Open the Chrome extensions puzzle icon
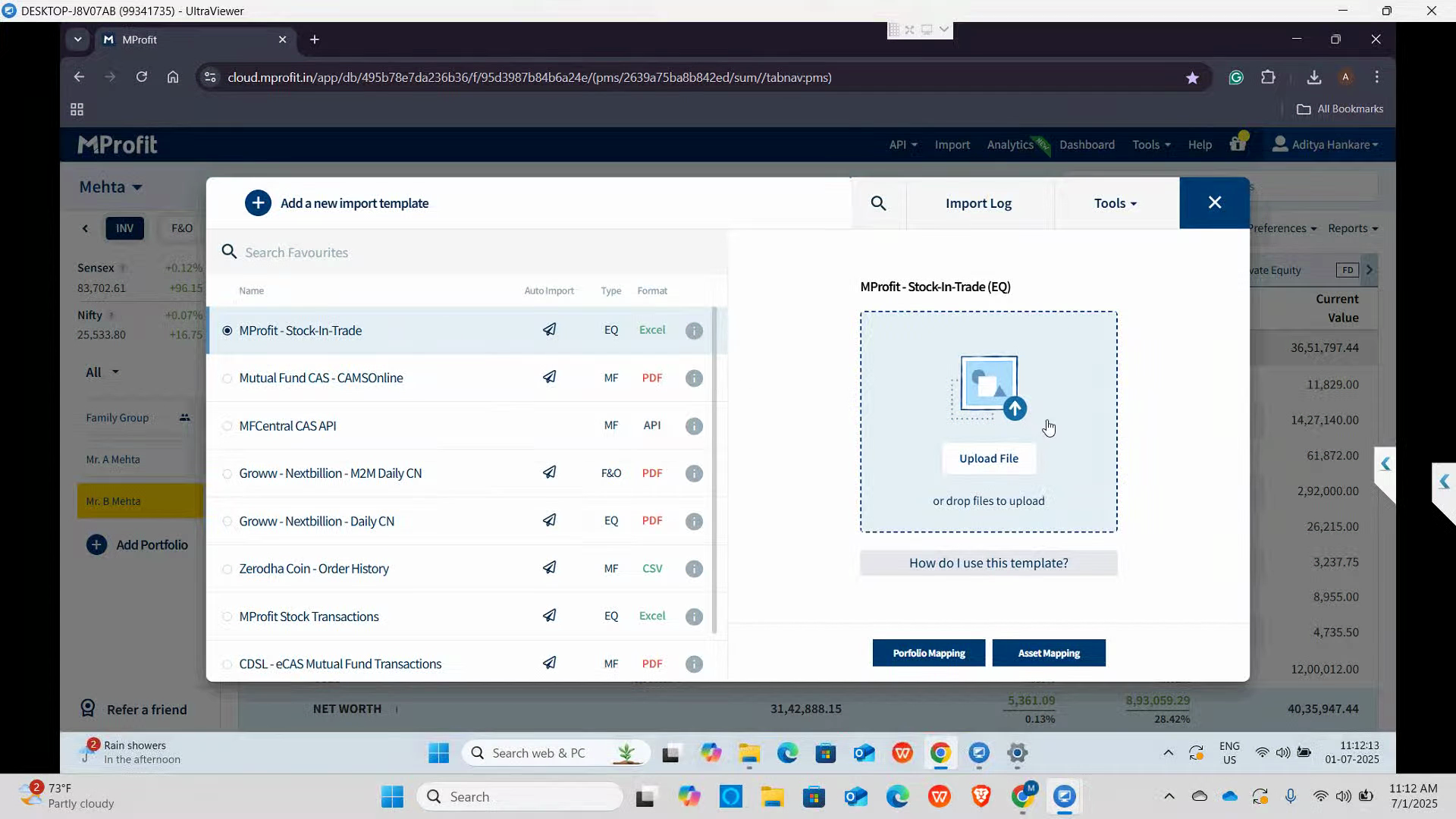Viewport: 1456px width, 819px height. click(1268, 77)
